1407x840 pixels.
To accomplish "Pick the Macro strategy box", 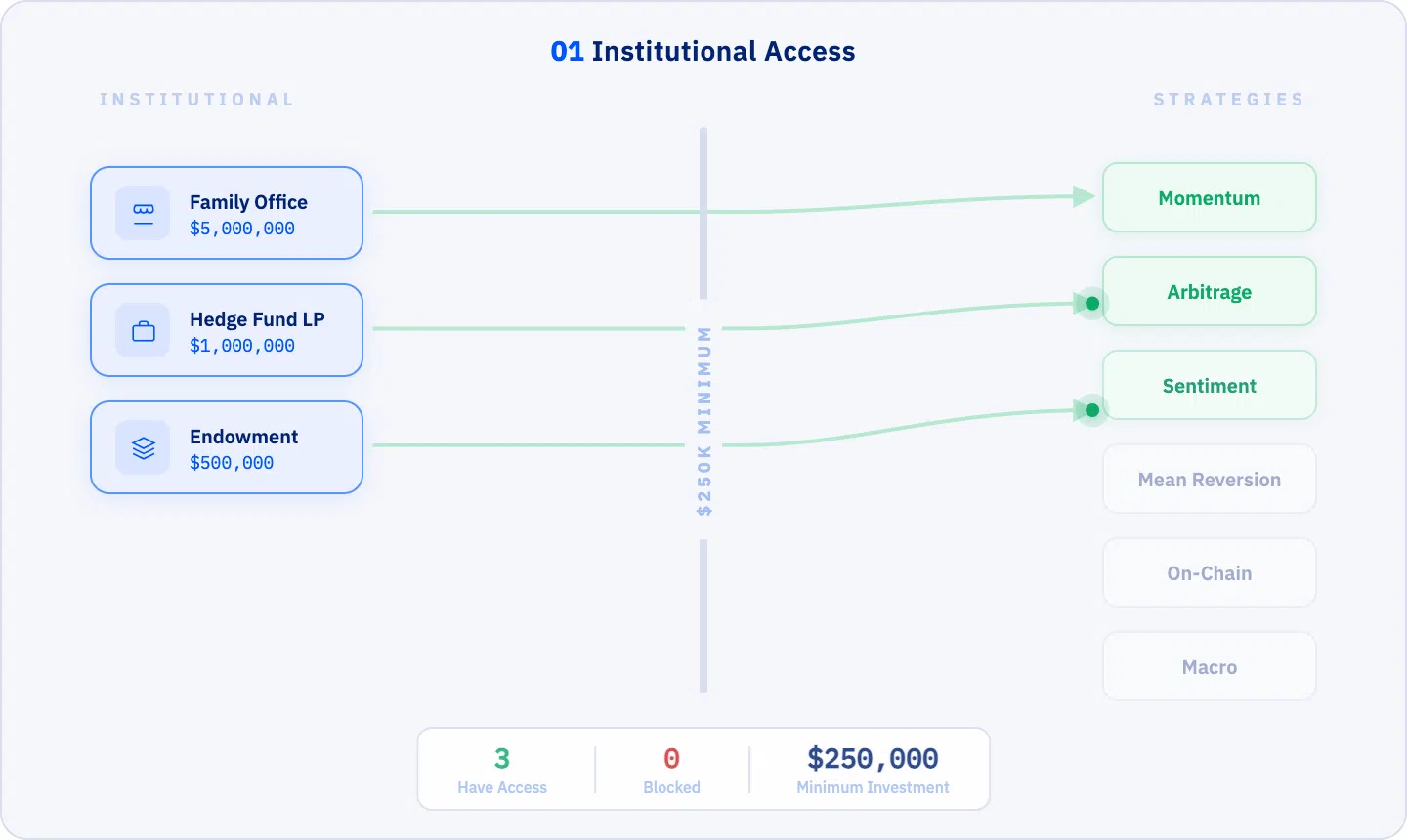I will click(1210, 666).
